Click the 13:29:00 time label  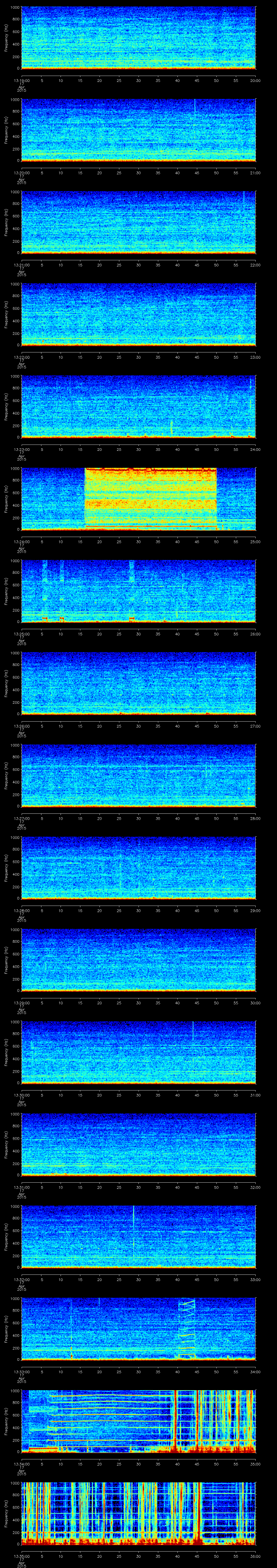point(21,1003)
